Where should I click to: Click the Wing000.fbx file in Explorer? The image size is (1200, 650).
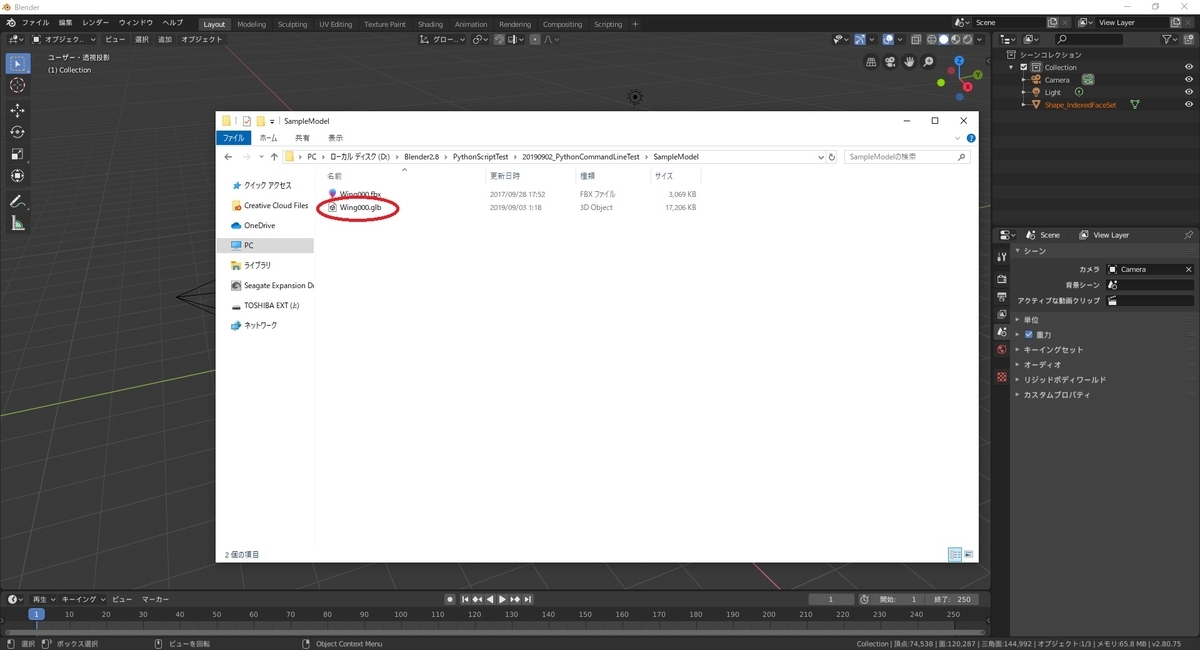(360, 193)
